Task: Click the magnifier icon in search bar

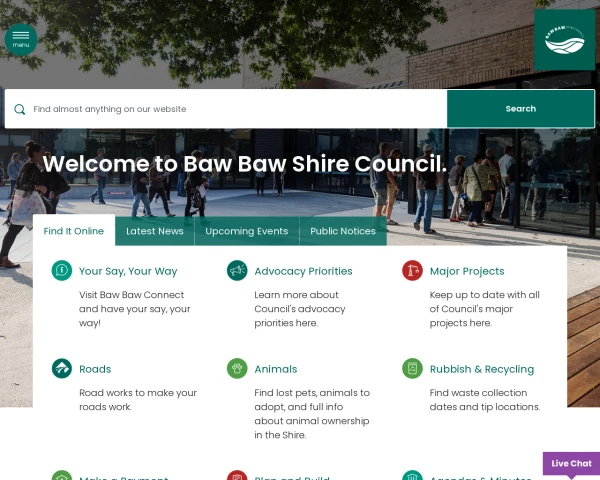Action: pyautogui.click(x=20, y=109)
